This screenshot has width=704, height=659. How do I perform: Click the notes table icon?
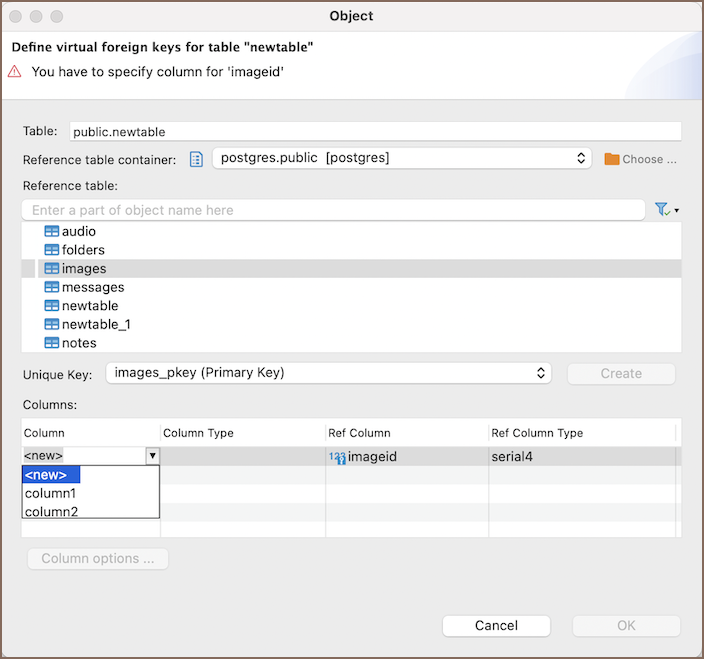[52, 343]
